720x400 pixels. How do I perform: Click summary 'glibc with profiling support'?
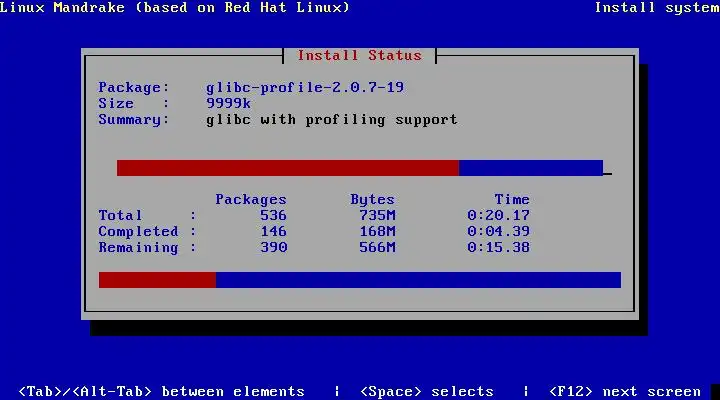point(332,119)
